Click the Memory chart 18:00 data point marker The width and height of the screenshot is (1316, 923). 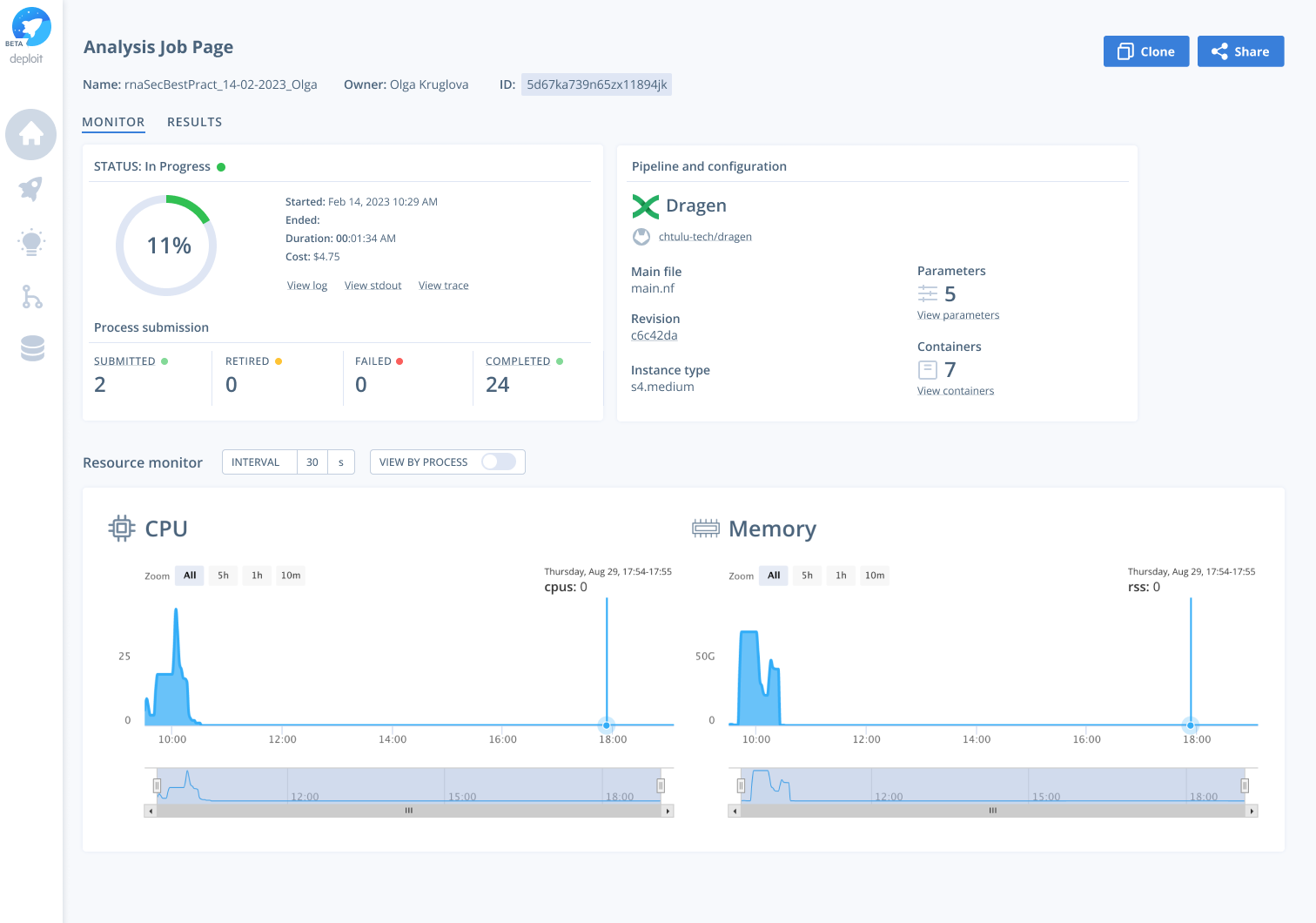pyautogui.click(x=1191, y=724)
